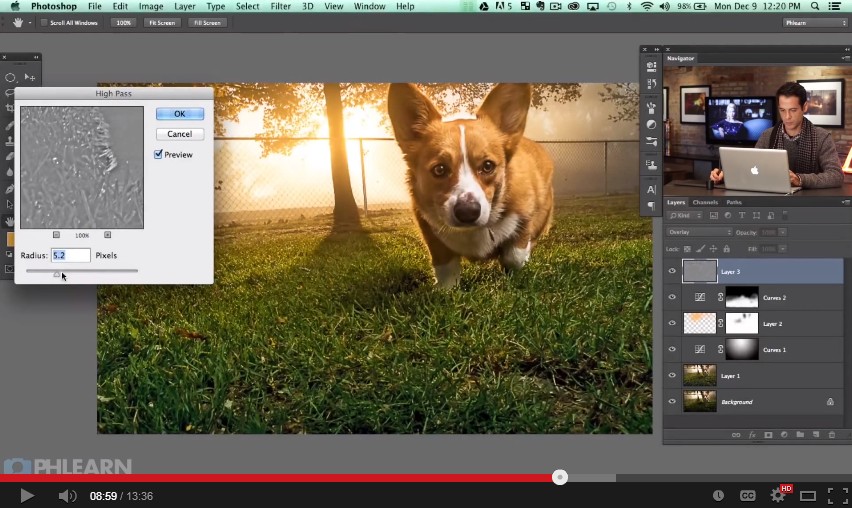Open the Navigator panel flyout menu

click(845, 58)
